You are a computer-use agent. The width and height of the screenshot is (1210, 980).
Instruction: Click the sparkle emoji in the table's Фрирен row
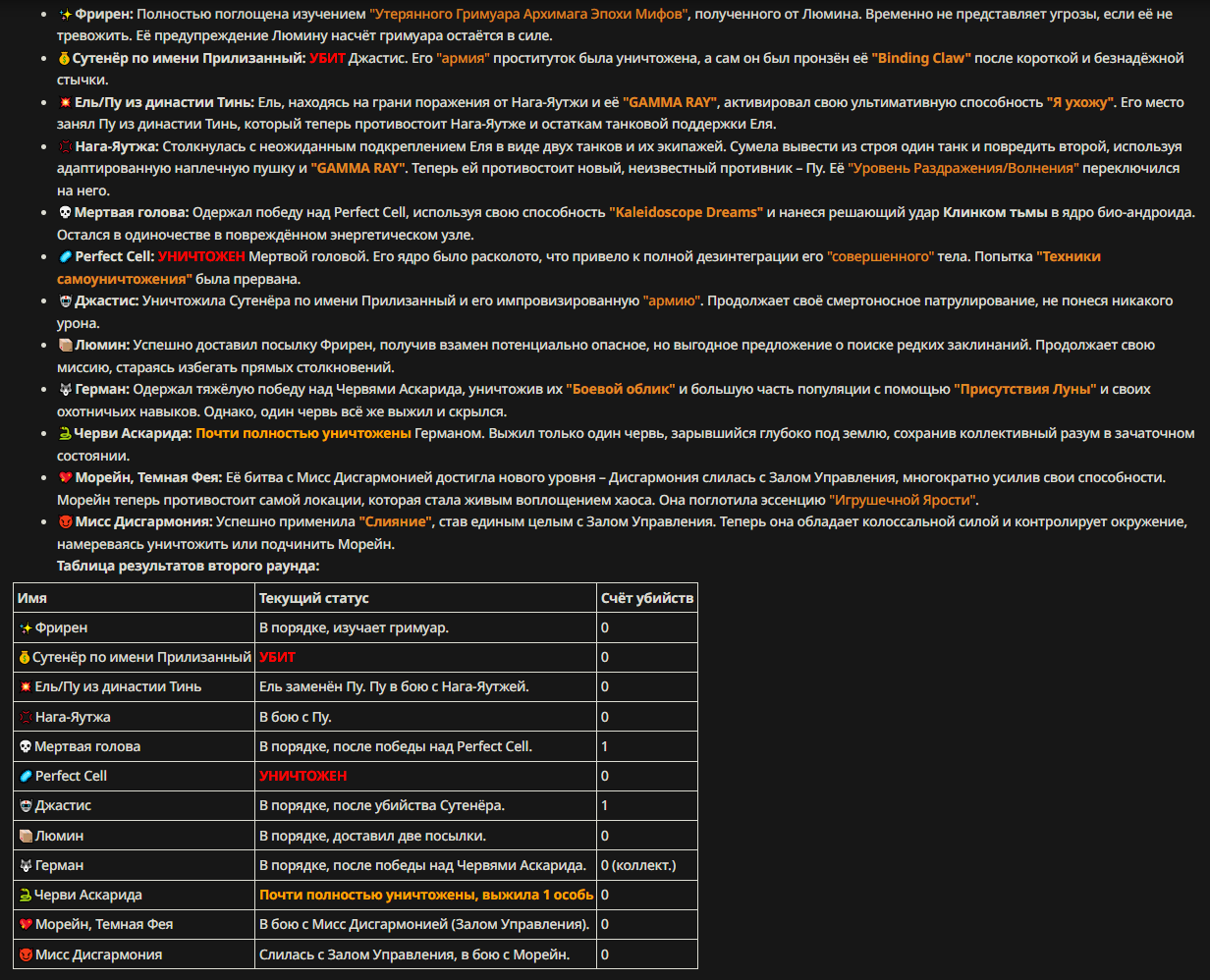26,627
